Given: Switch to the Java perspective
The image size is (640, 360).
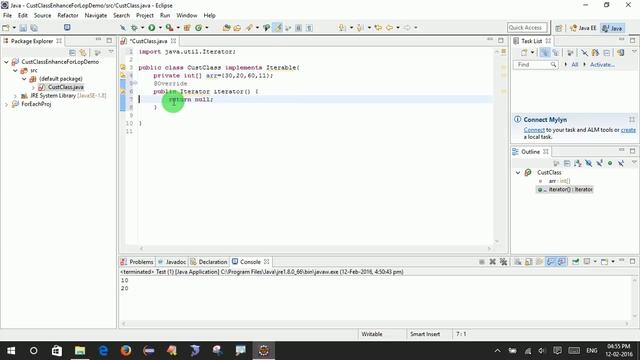Looking at the screenshot, I should [612, 28].
